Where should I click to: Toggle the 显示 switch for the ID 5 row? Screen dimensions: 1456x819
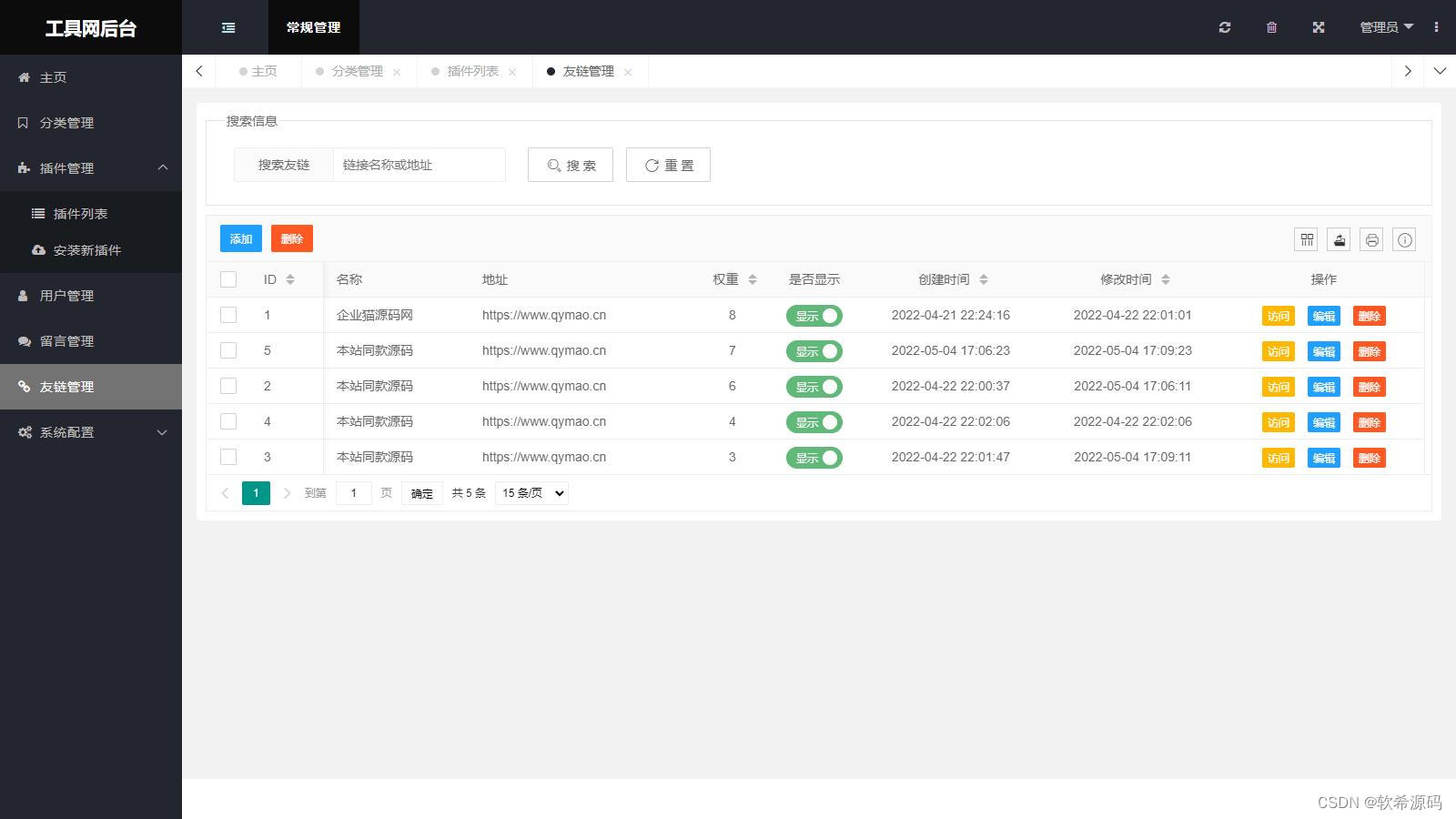[814, 351]
